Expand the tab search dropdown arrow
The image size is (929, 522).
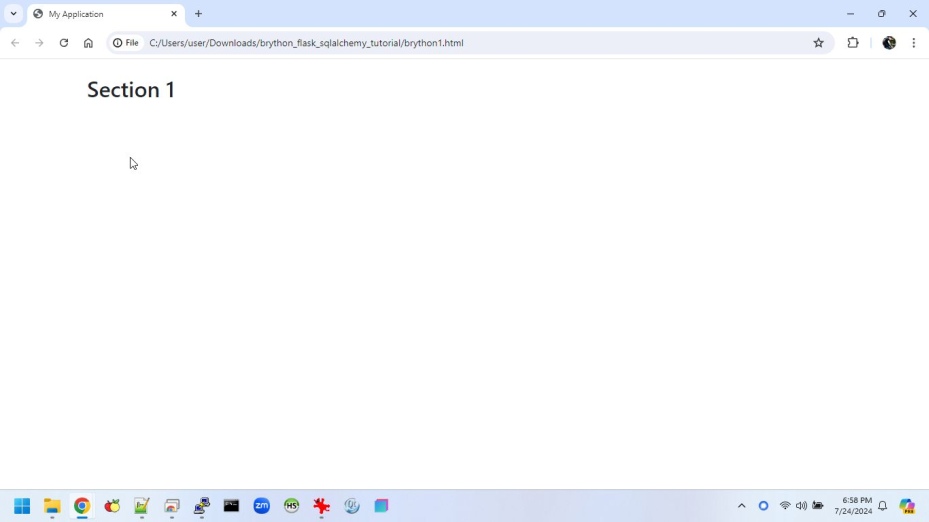(x=13, y=14)
